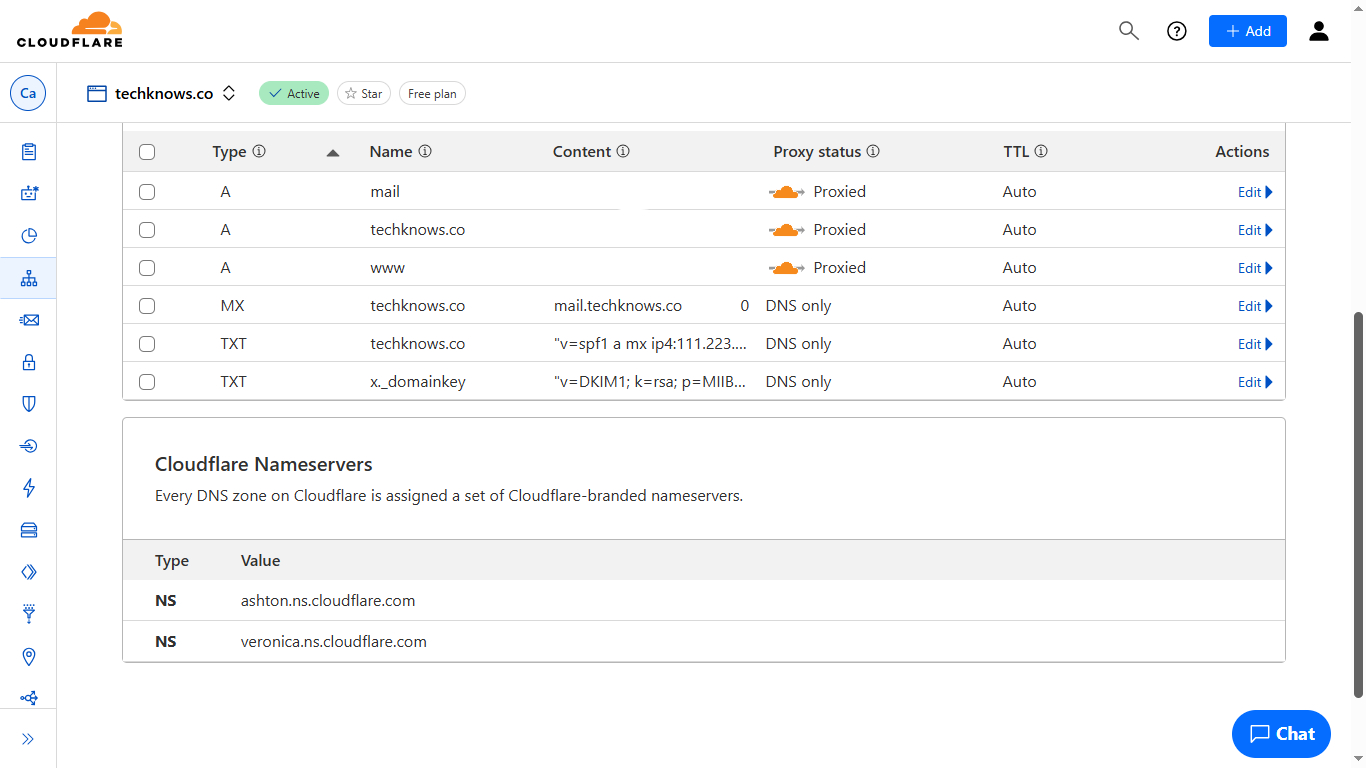
Task: Open the Access login arrow sidebar icon
Action: pos(29,446)
